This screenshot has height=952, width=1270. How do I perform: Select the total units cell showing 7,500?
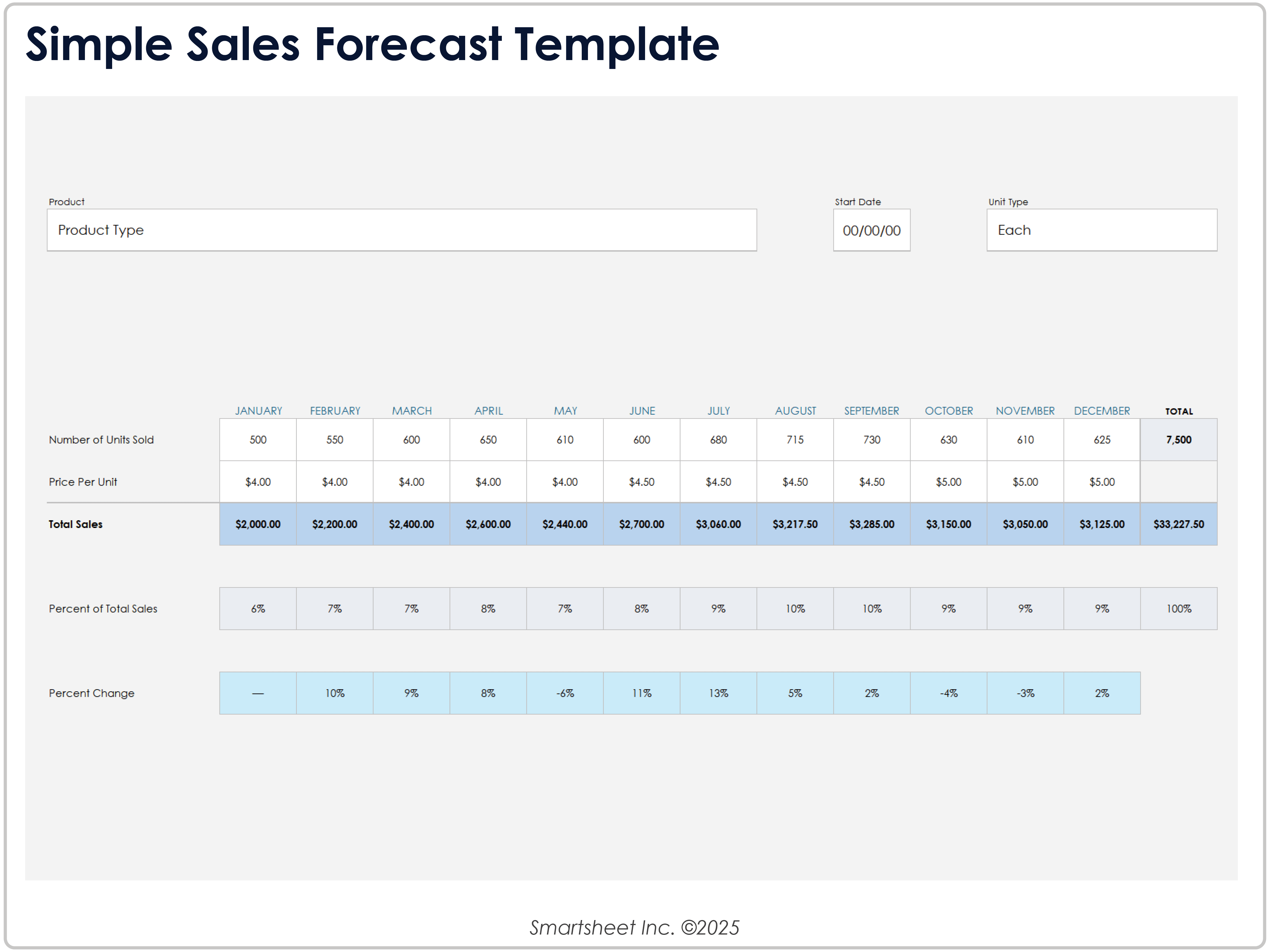pos(1178,440)
